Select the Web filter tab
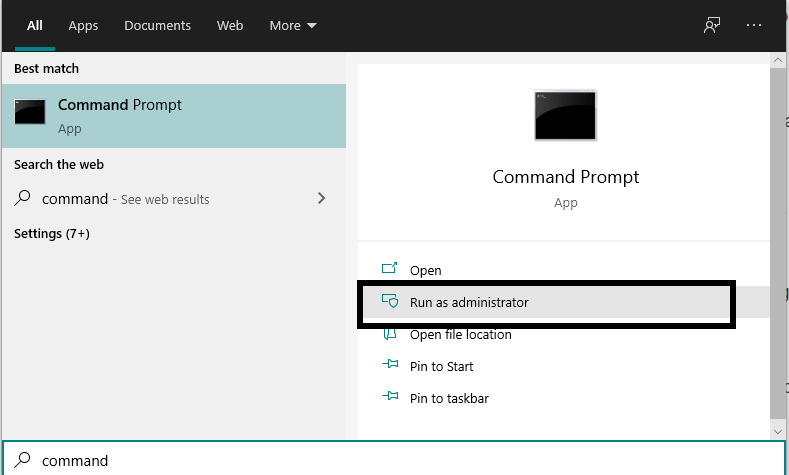Image resolution: width=789 pixels, height=475 pixels. click(230, 26)
